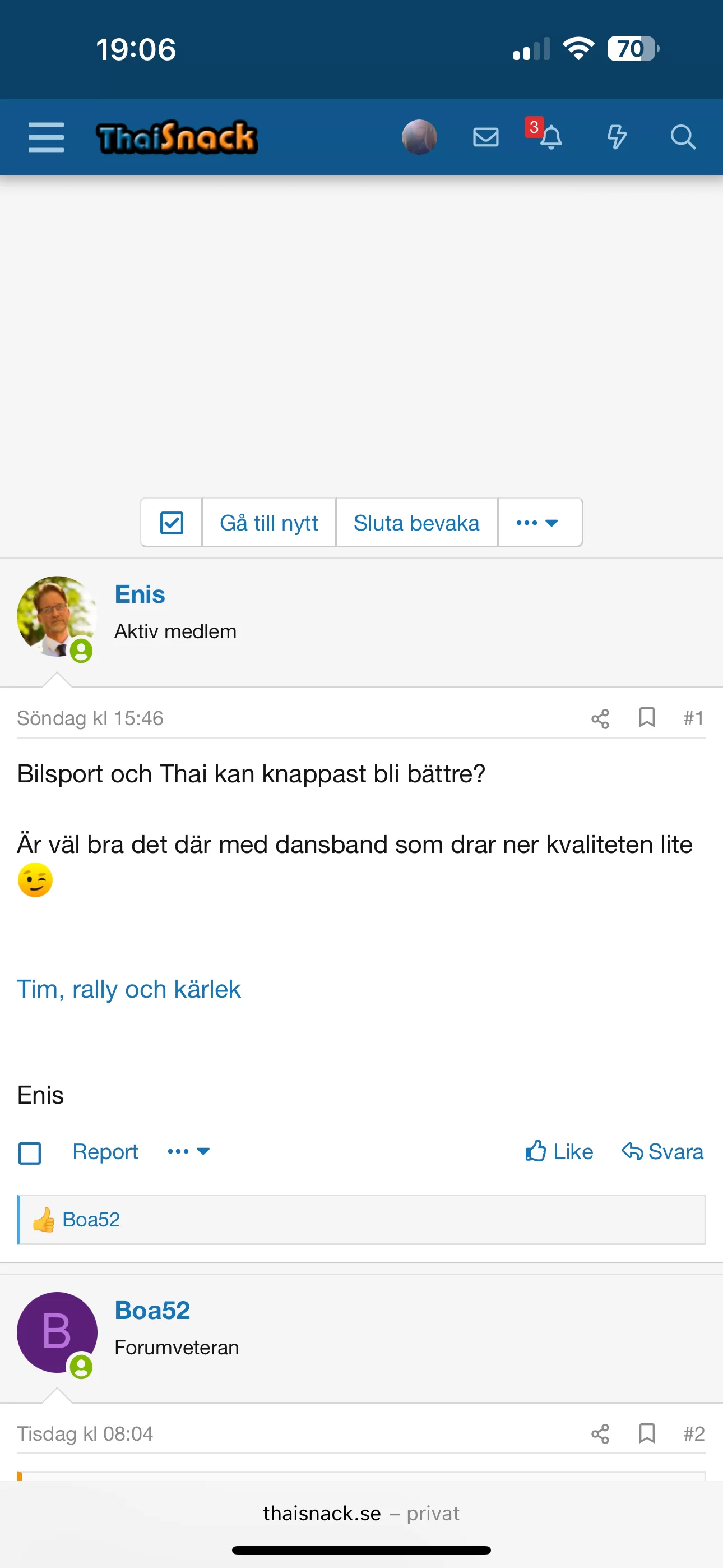The image size is (723, 1568).
Task: Tap the ThaiSnack logo to go home
Action: coord(177,137)
